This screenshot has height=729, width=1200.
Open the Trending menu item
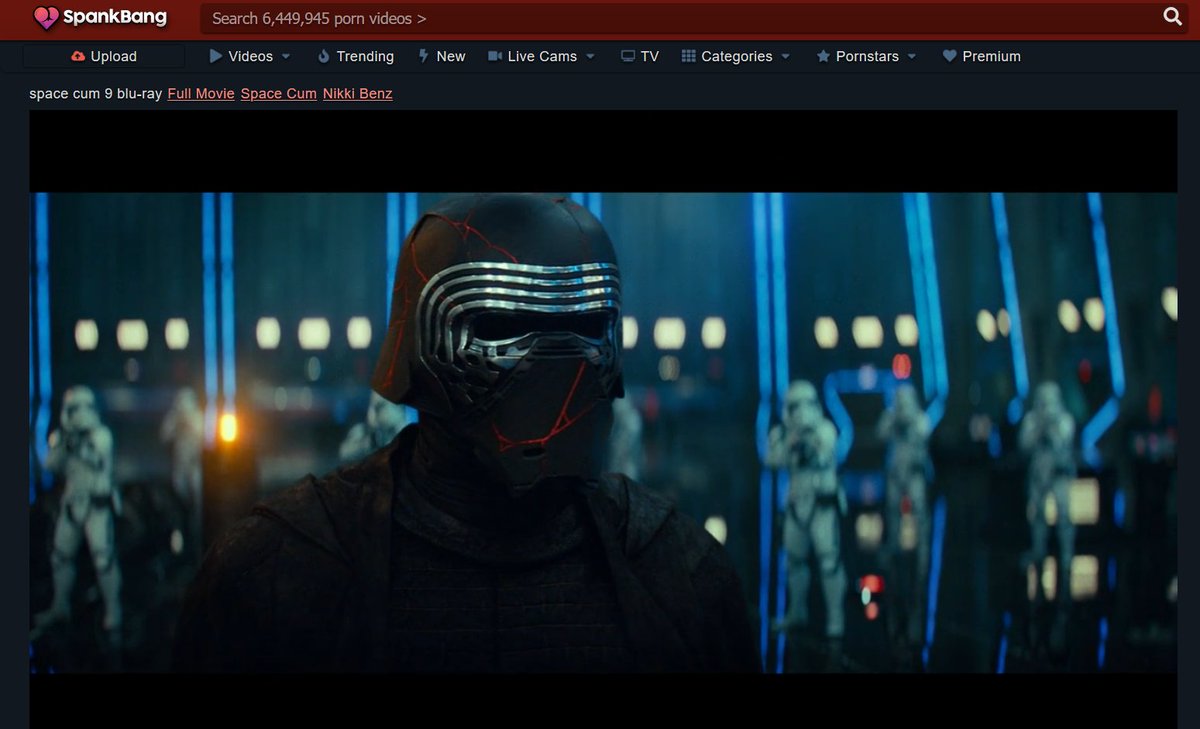click(356, 56)
